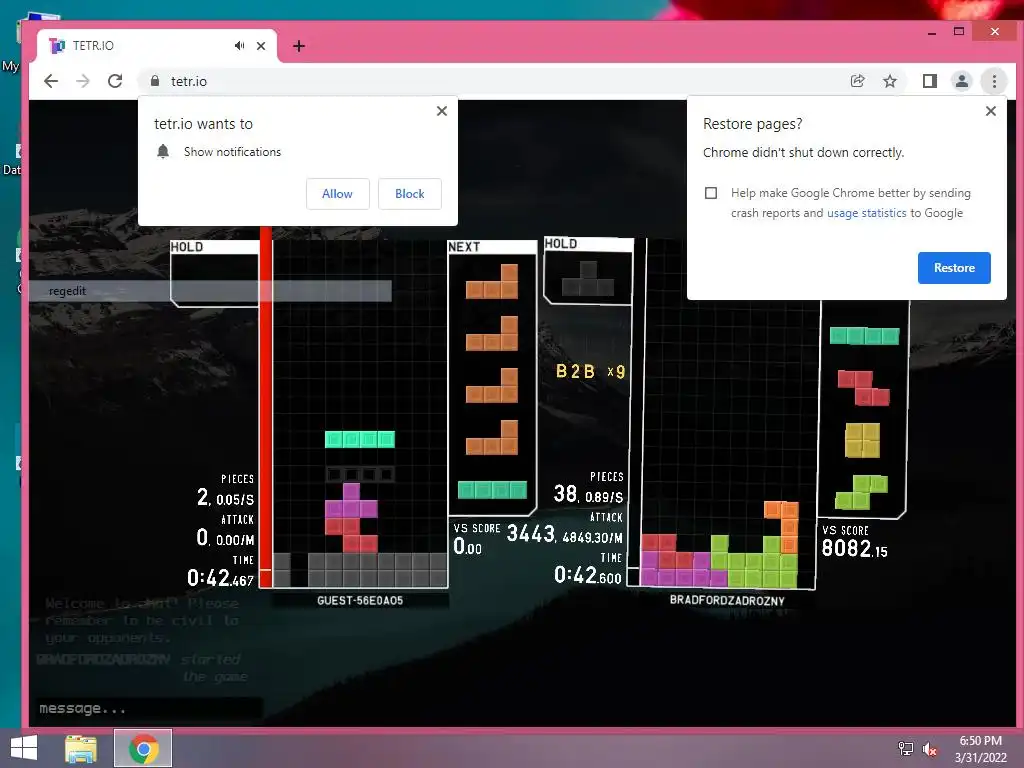Click the GUEST-56E0A05 player name
Screen dimensions: 1024x768
pos(360,600)
